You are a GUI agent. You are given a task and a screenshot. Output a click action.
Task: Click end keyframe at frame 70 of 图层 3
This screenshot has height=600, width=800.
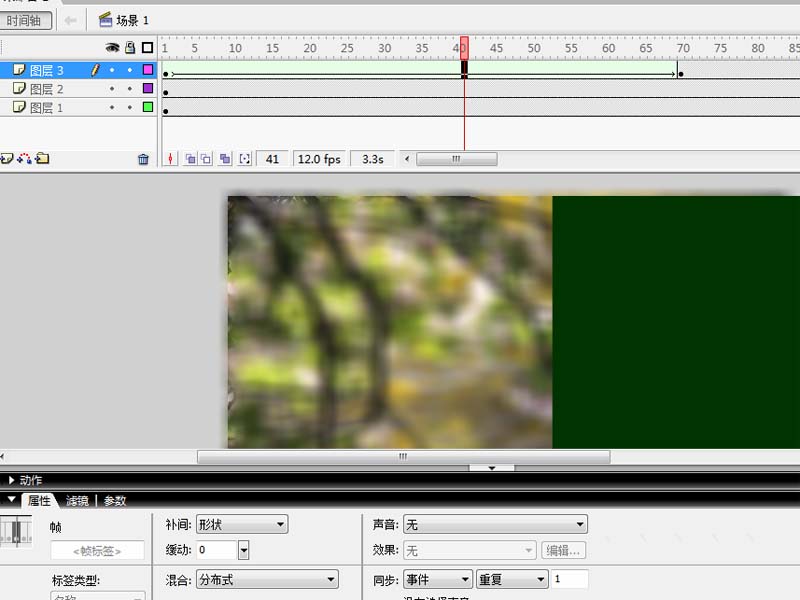click(x=681, y=74)
